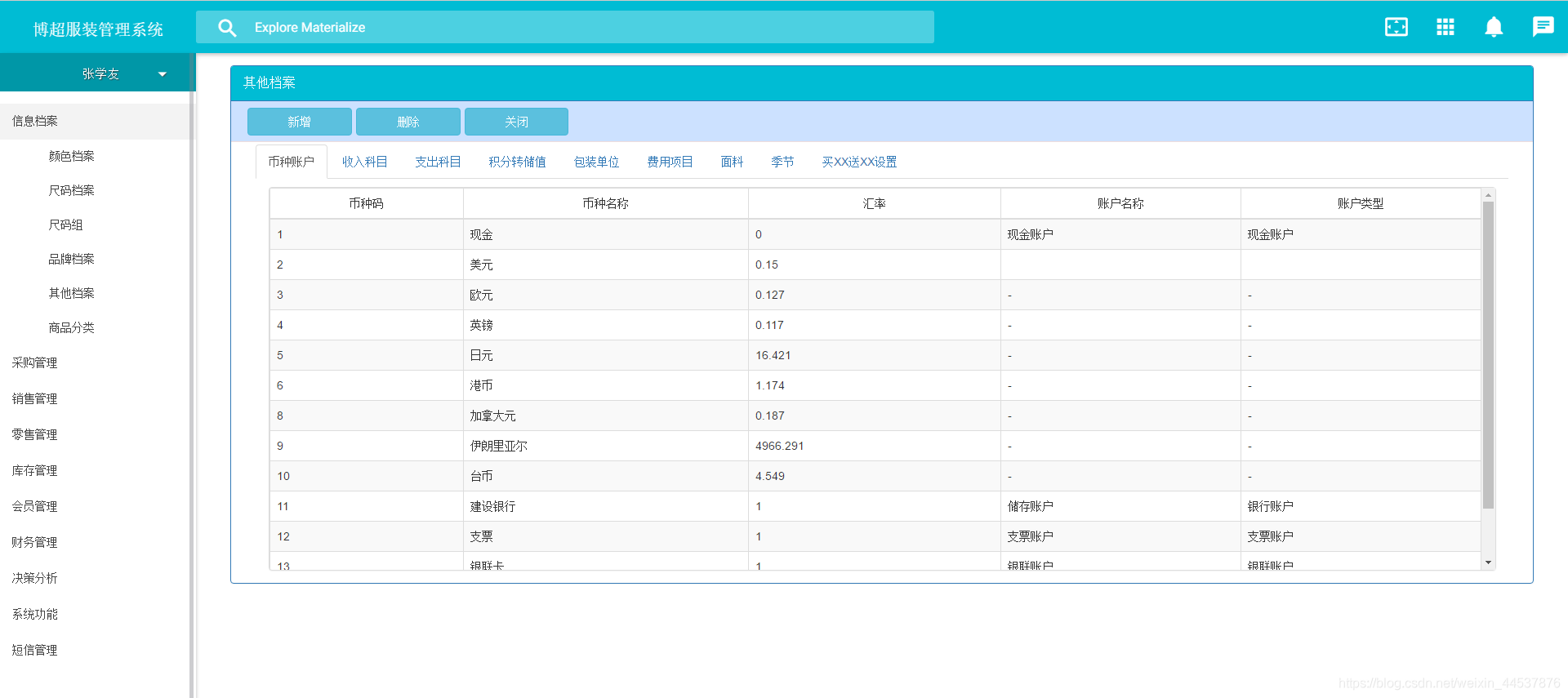Select the 现金 currency row

(875, 234)
